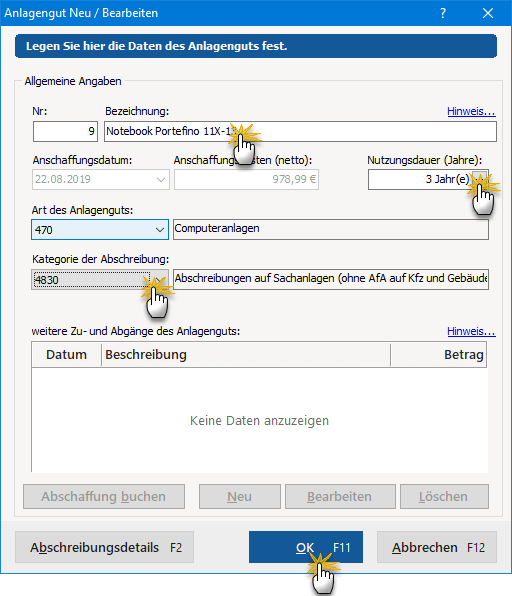Click the Bearbeiten button
Screen dimensions: 512x596
tap(340, 496)
